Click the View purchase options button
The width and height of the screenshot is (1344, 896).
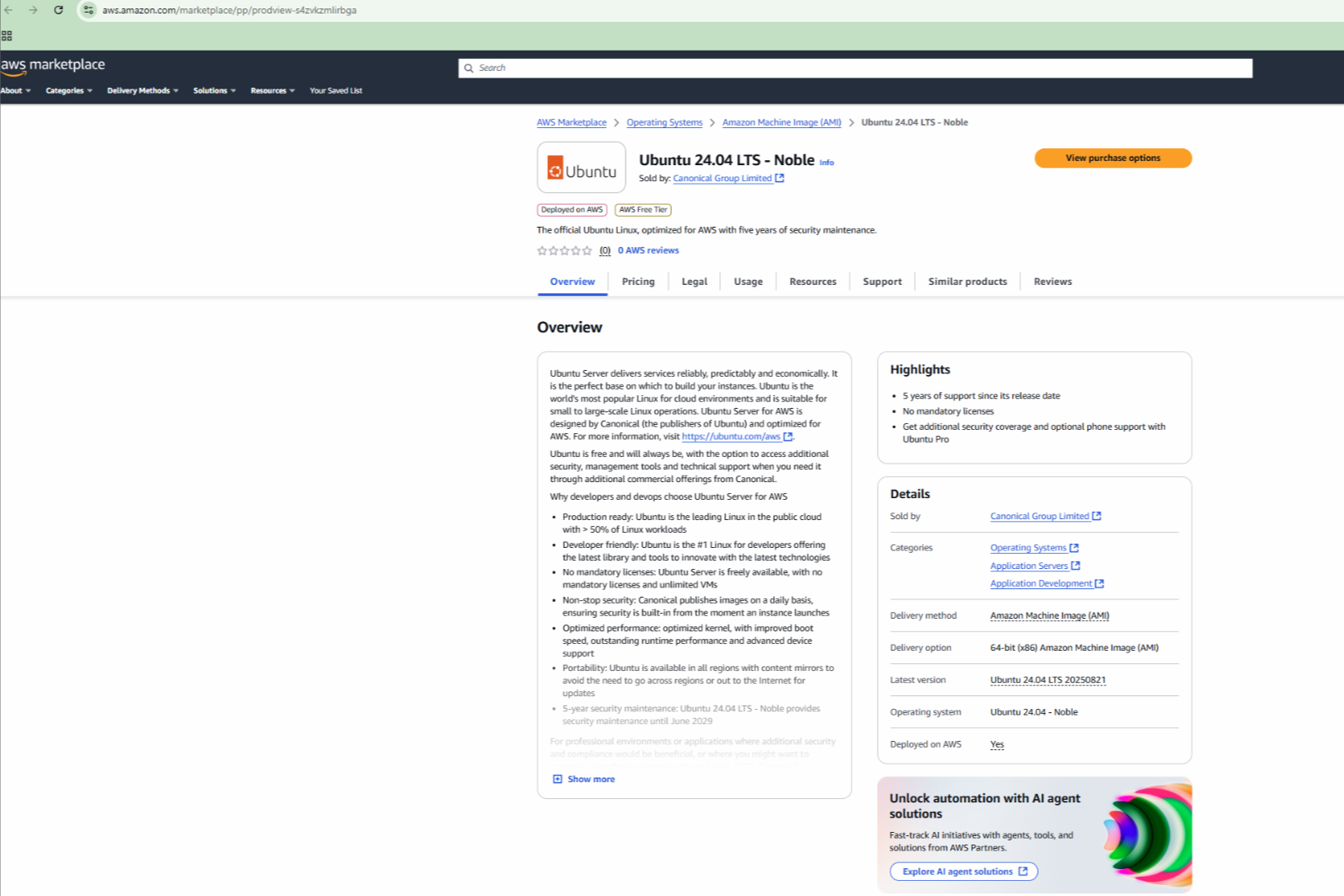1112,158
